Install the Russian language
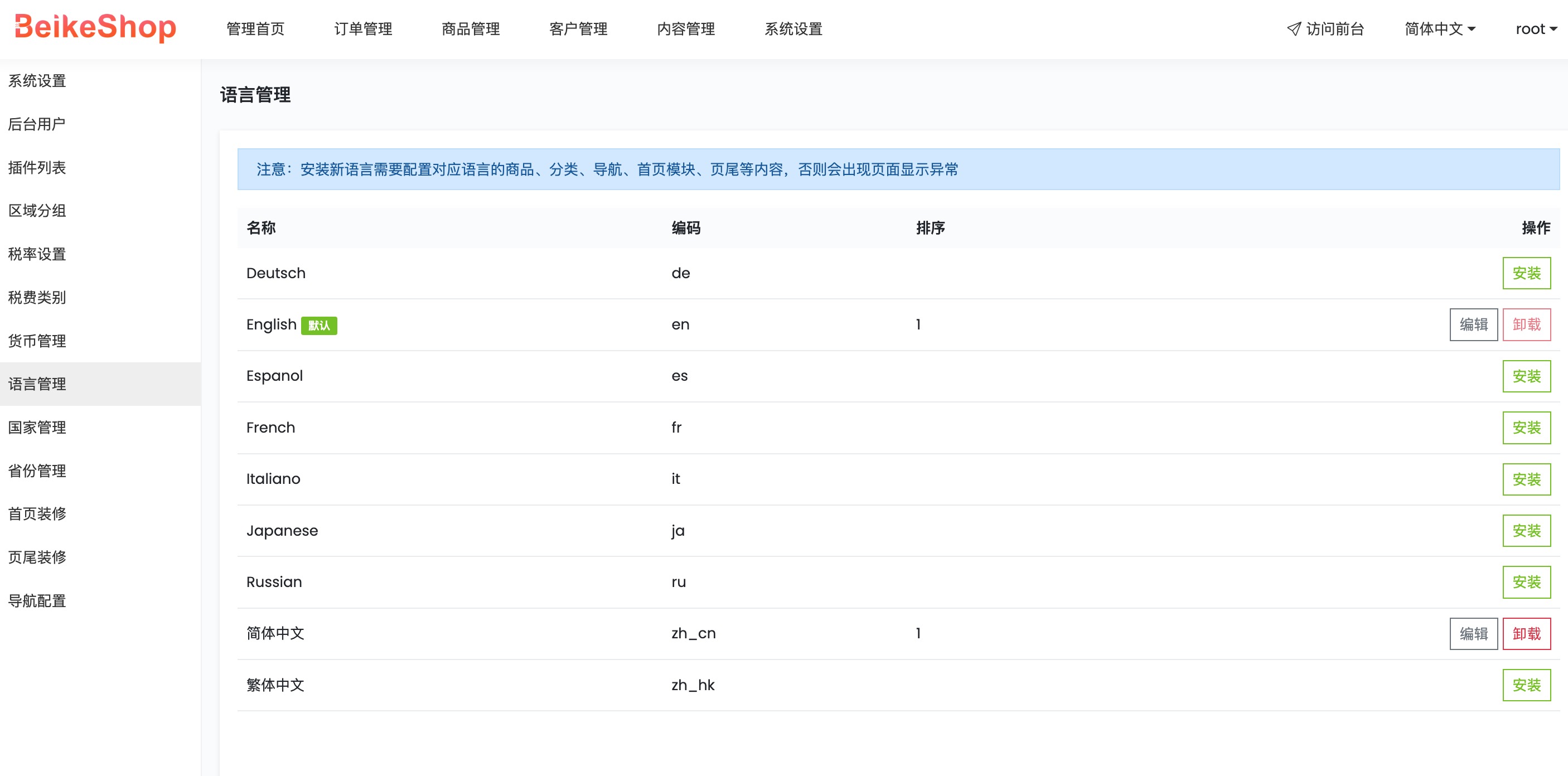This screenshot has width=1568, height=776. [x=1526, y=582]
